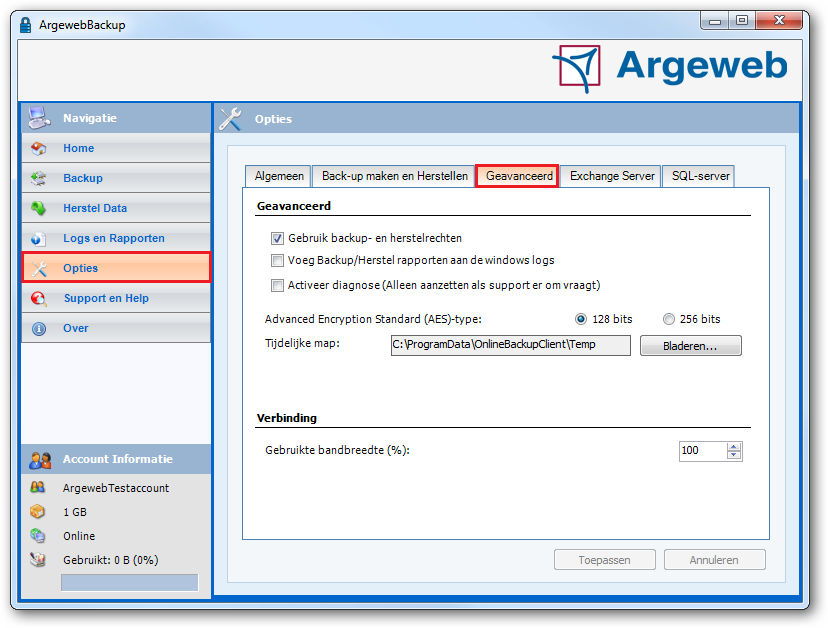Minimize the ArgewebBackup window
This screenshot has height=628, width=828.
tap(715, 21)
